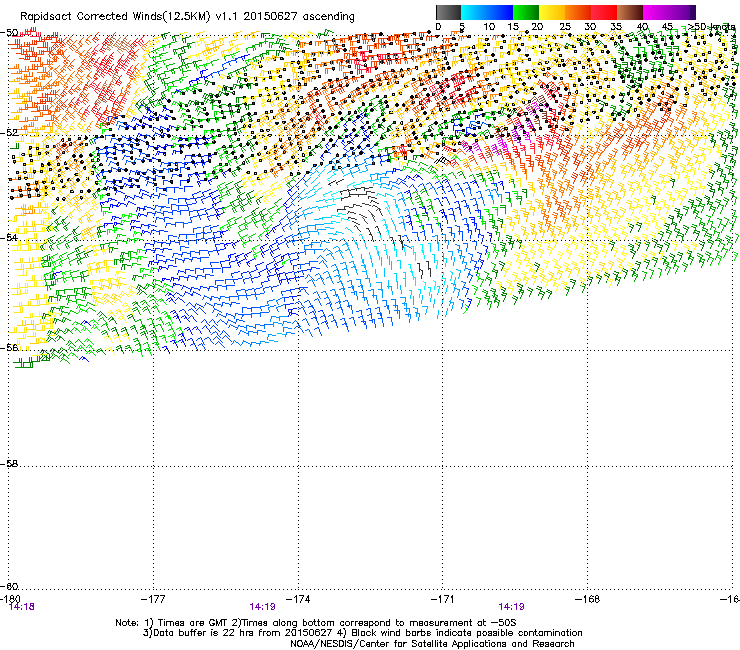Click the '-56' latitude axis label
740x650 pixels.
(x=9, y=347)
